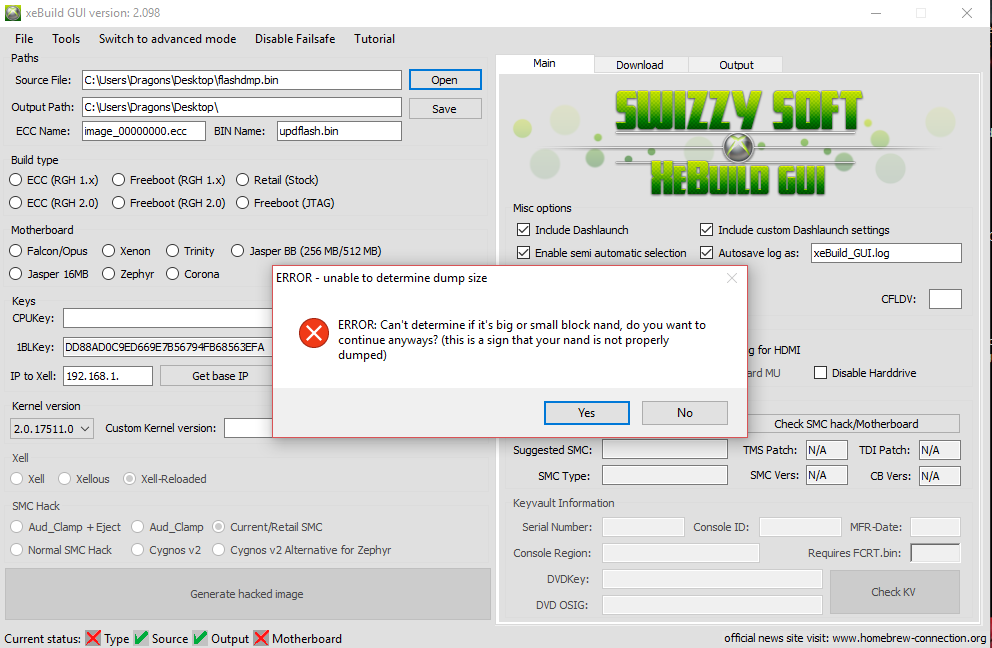Viewport: 992px width, 648px height.
Task: Open the Tools menu
Action: click(x=66, y=39)
